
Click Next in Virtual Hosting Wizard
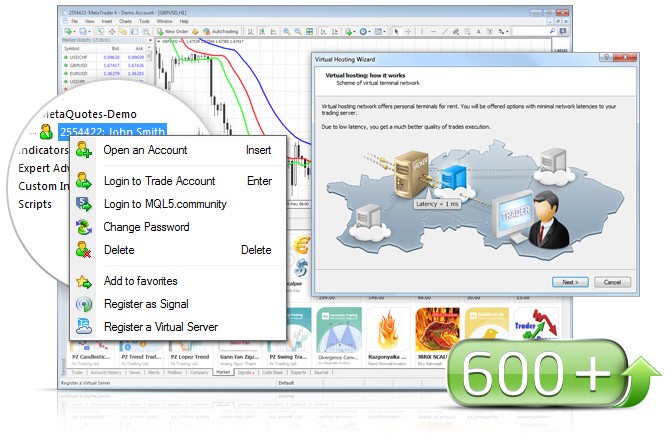(x=570, y=282)
